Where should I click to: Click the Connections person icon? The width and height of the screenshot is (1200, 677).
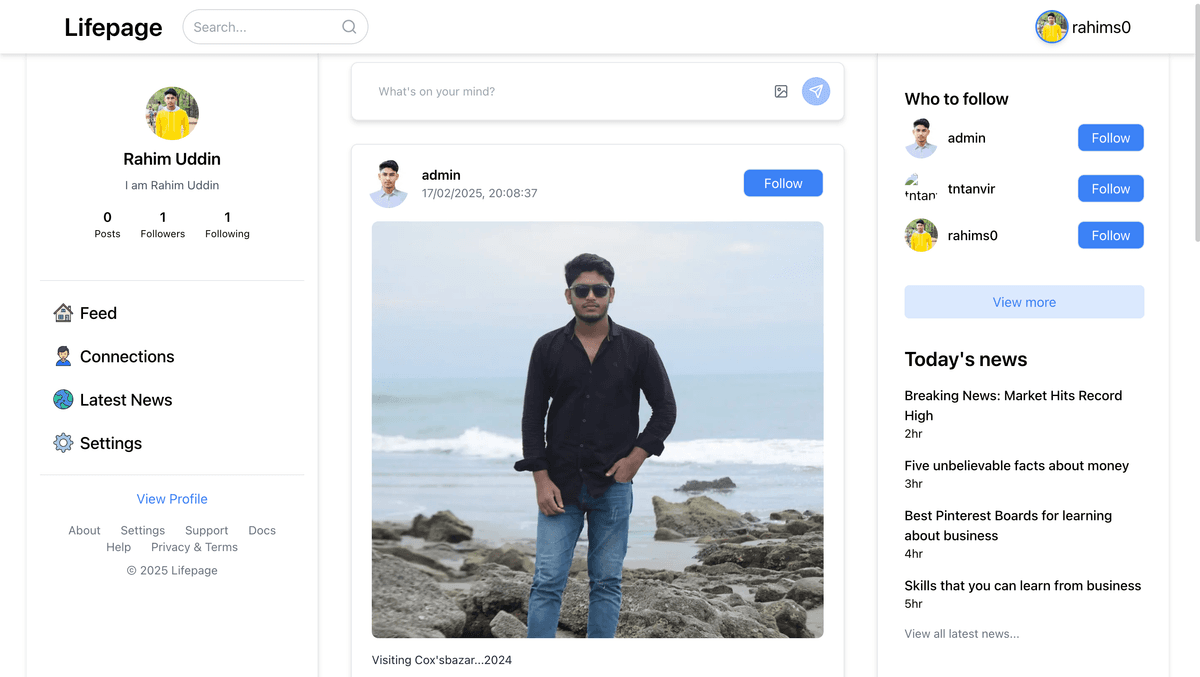[x=63, y=356]
